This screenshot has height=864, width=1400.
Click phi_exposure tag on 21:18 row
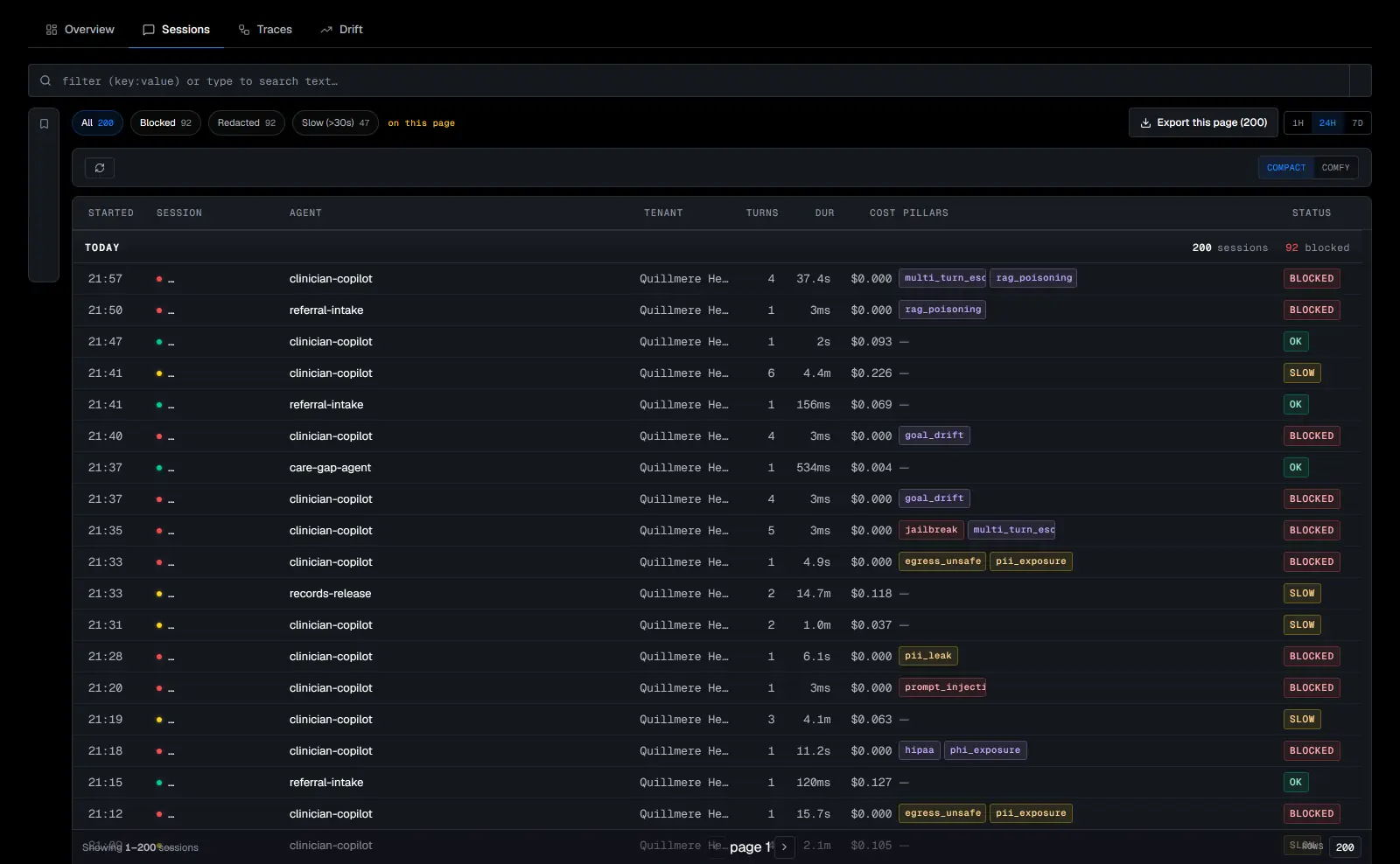pyautogui.click(x=985, y=750)
